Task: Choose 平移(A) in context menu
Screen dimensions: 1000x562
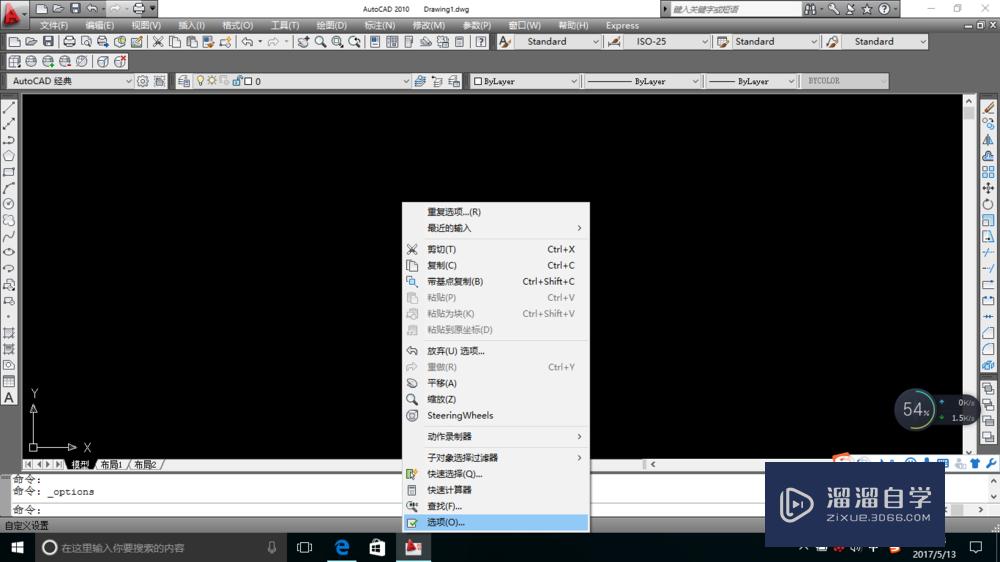Action: click(496, 383)
